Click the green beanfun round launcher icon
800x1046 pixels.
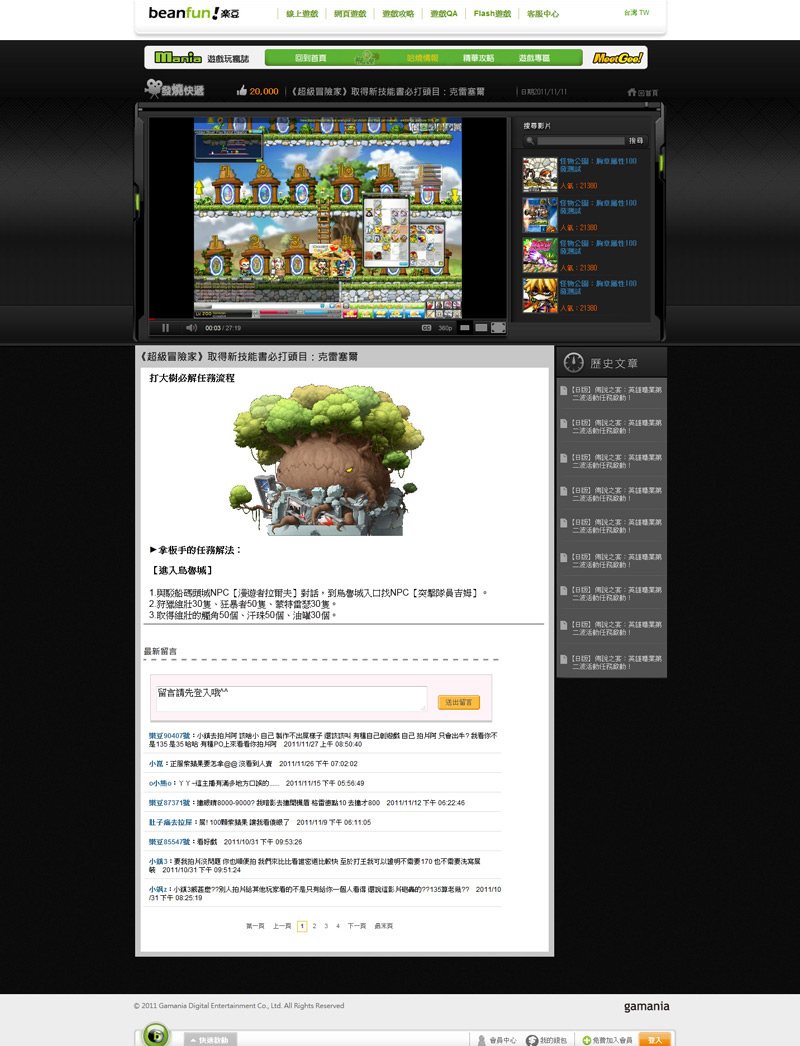[x=155, y=1035]
